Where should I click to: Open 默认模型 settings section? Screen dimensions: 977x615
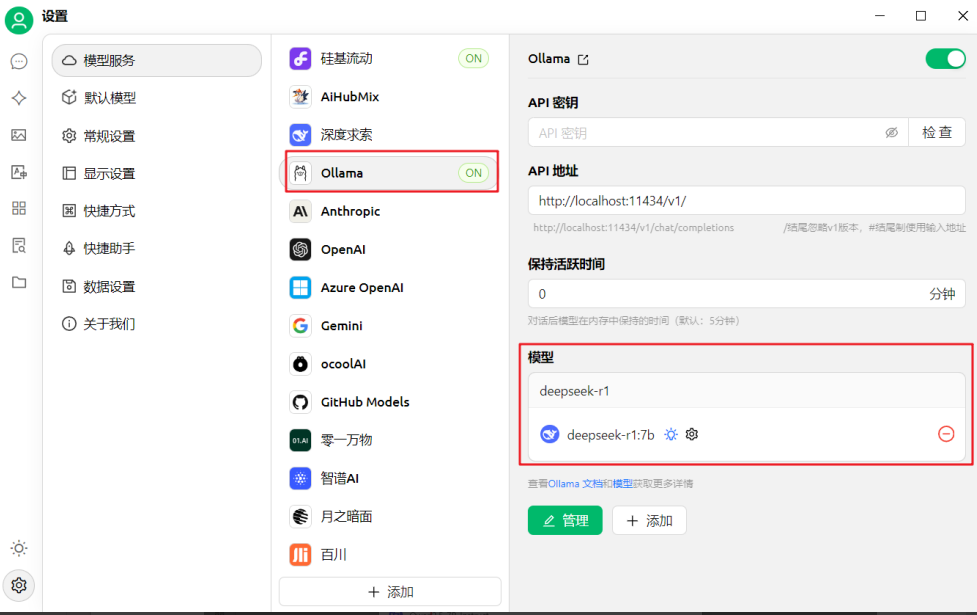pyautogui.click(x=156, y=98)
